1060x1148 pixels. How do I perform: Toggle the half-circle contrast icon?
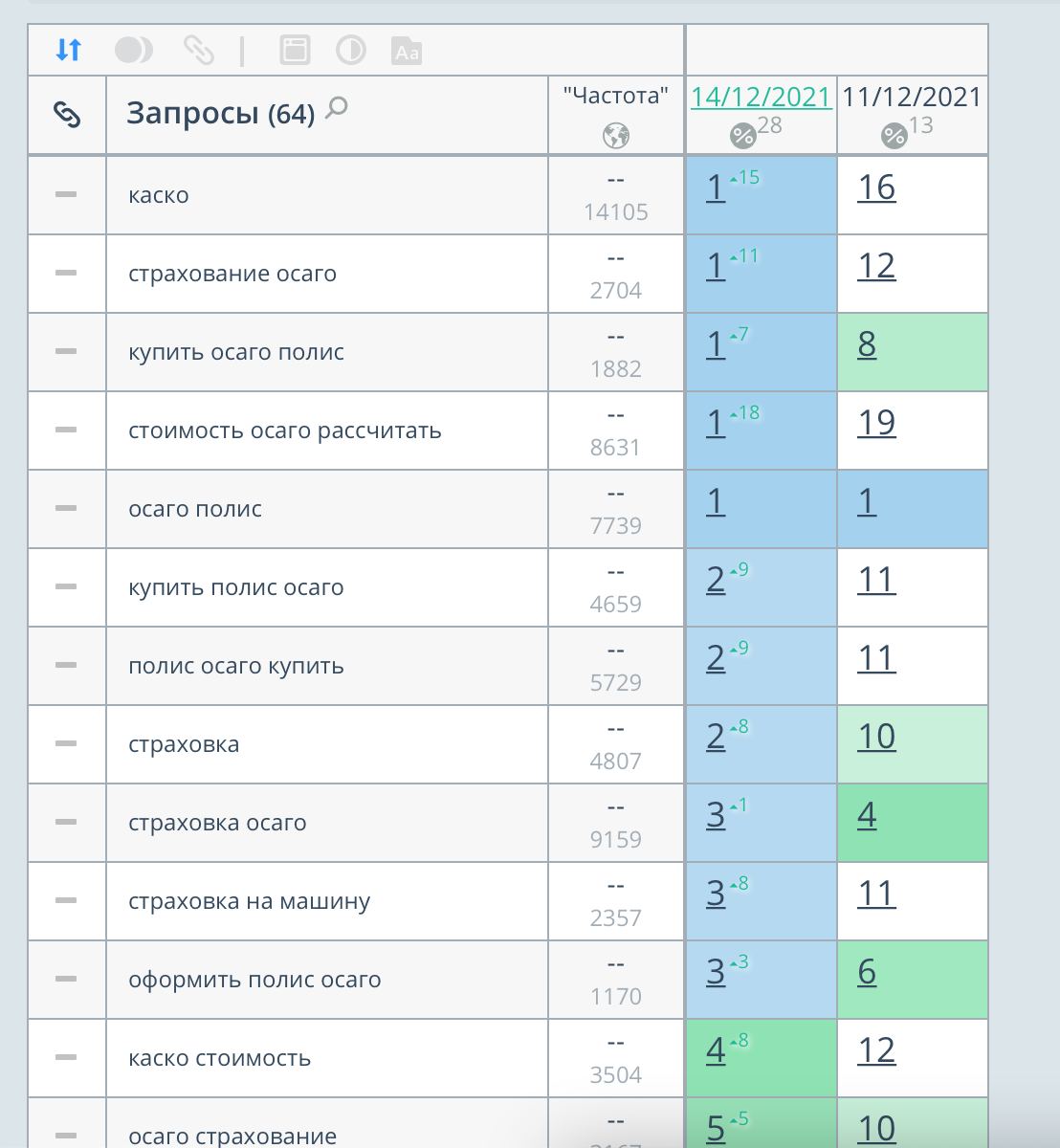[351, 50]
